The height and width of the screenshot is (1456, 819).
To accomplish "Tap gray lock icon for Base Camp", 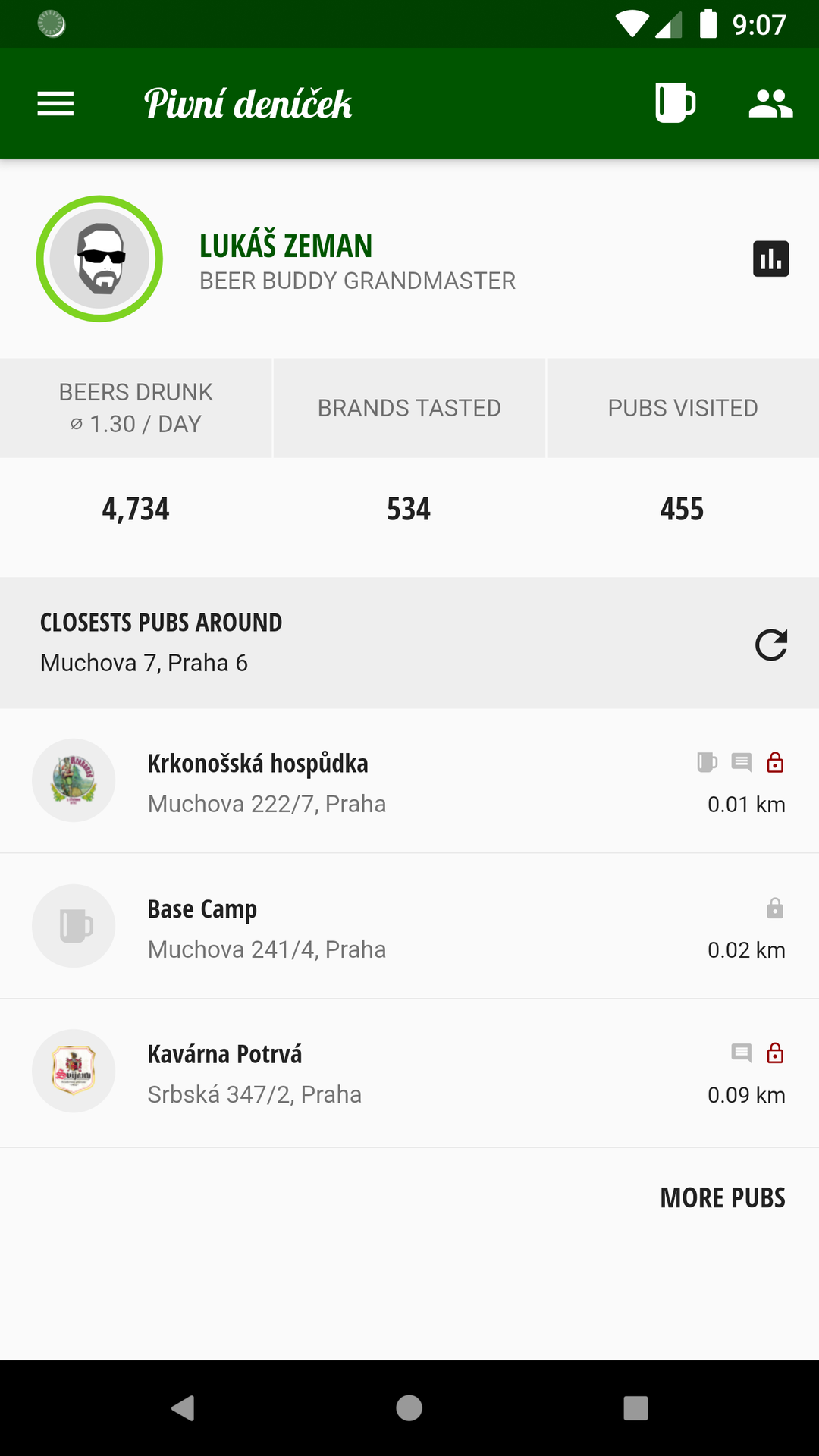I will [775, 908].
